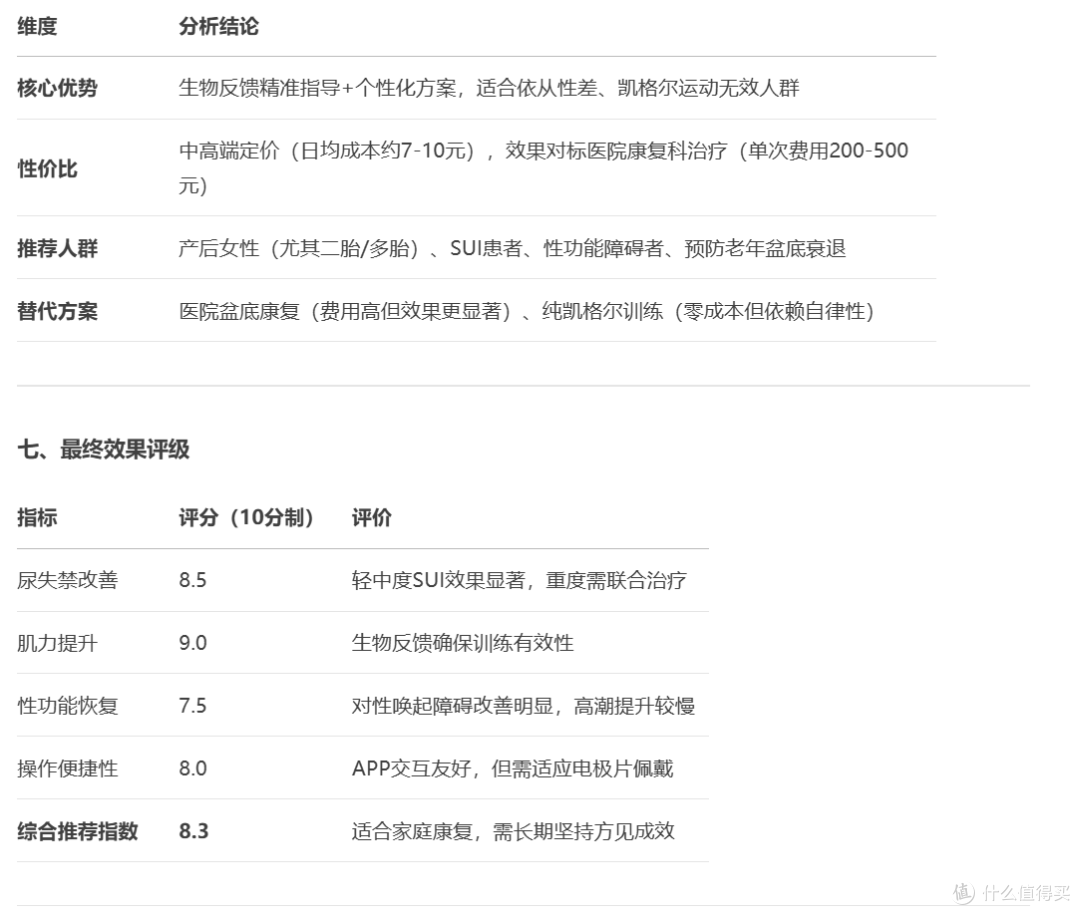Click the score 7.5
Viewport: 1080px width, 915px height.
(193, 706)
